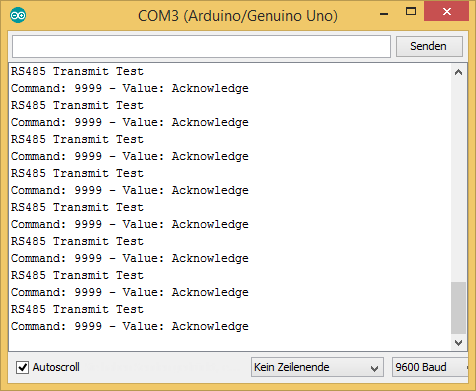Viewport: 476px width, 391px height.
Task: Click the scrollbar up arrow
Action: (458, 72)
